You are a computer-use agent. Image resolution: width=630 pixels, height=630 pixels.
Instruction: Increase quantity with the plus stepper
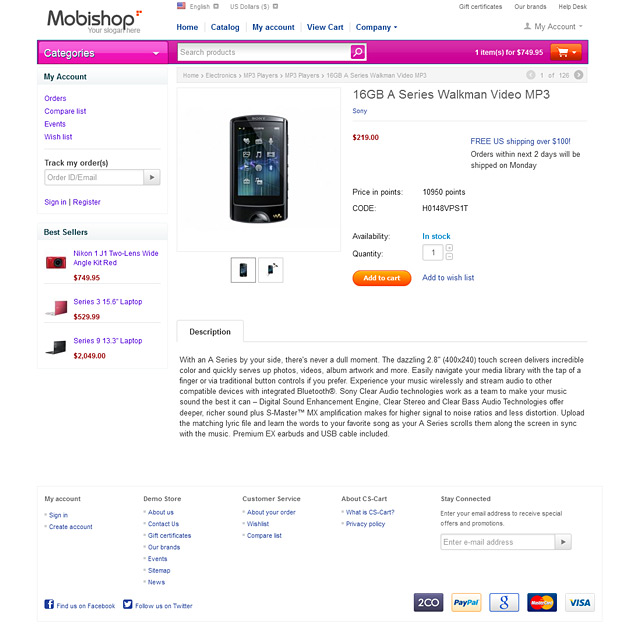(x=449, y=248)
